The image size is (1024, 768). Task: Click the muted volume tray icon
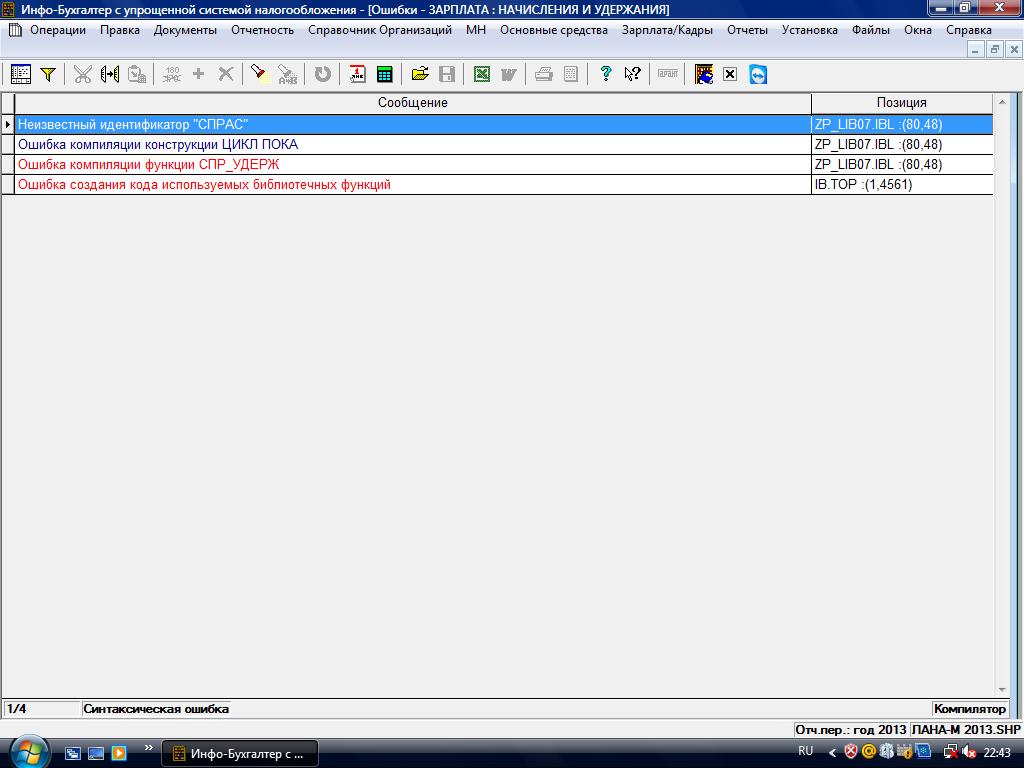pyautogui.click(x=968, y=752)
